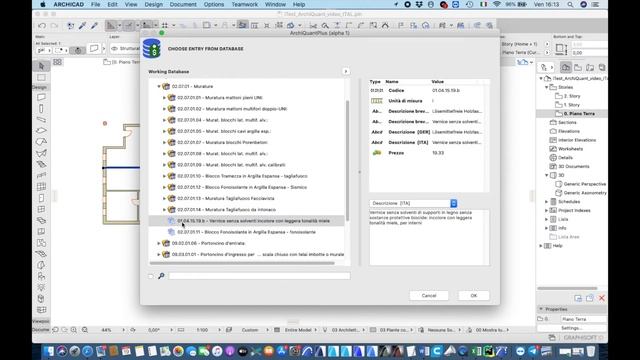Select the Arrow tool in ARCHICAD toolbox

coord(41,66)
